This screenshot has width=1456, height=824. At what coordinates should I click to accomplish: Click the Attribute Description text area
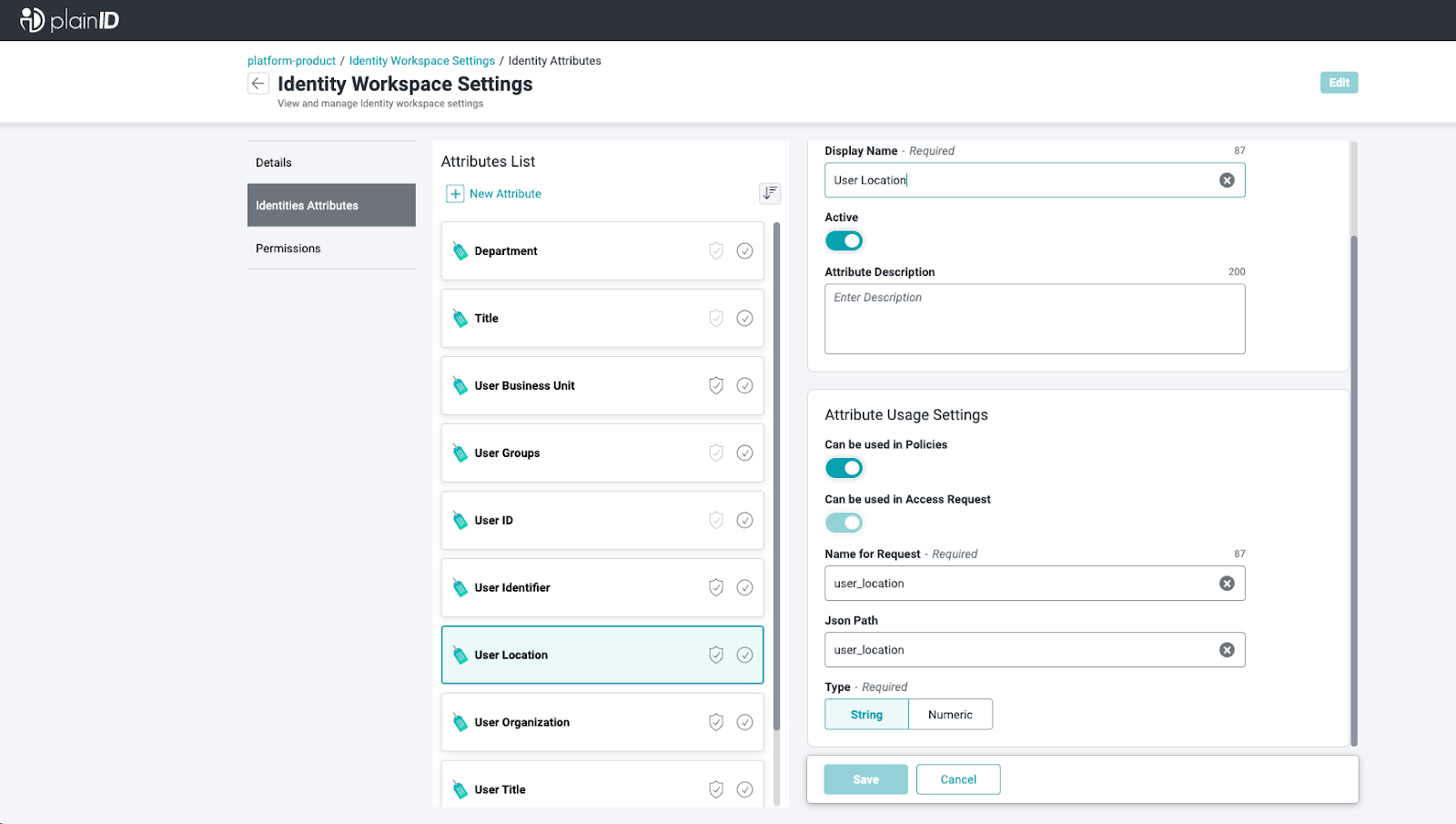click(1035, 319)
